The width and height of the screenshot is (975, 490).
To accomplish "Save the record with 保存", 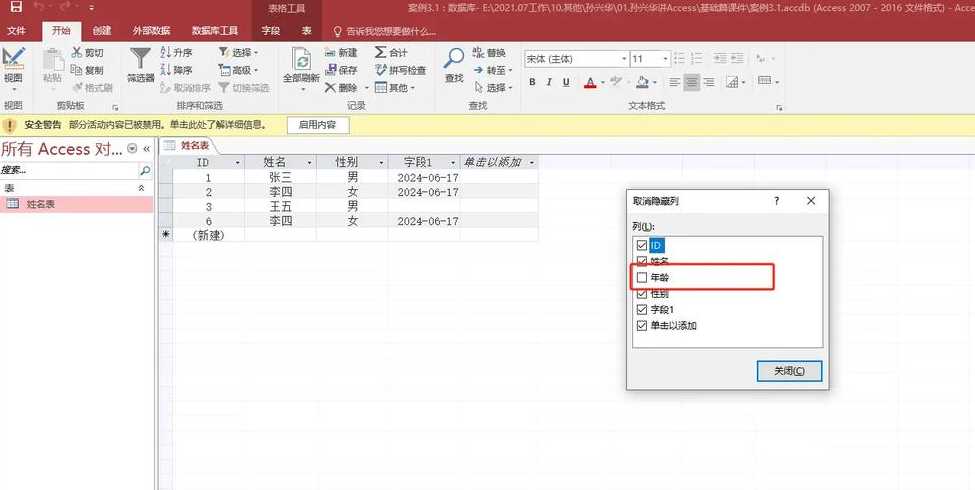I will 341,70.
